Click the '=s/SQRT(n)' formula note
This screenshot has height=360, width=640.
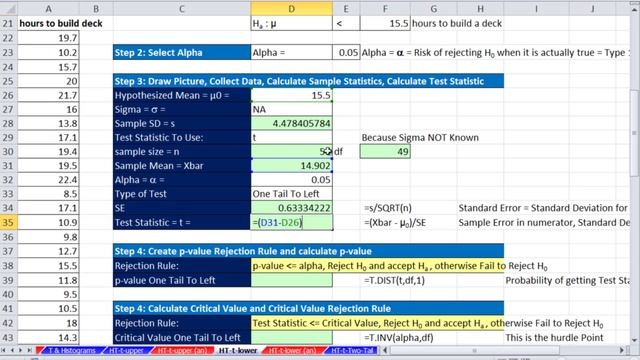388,208
